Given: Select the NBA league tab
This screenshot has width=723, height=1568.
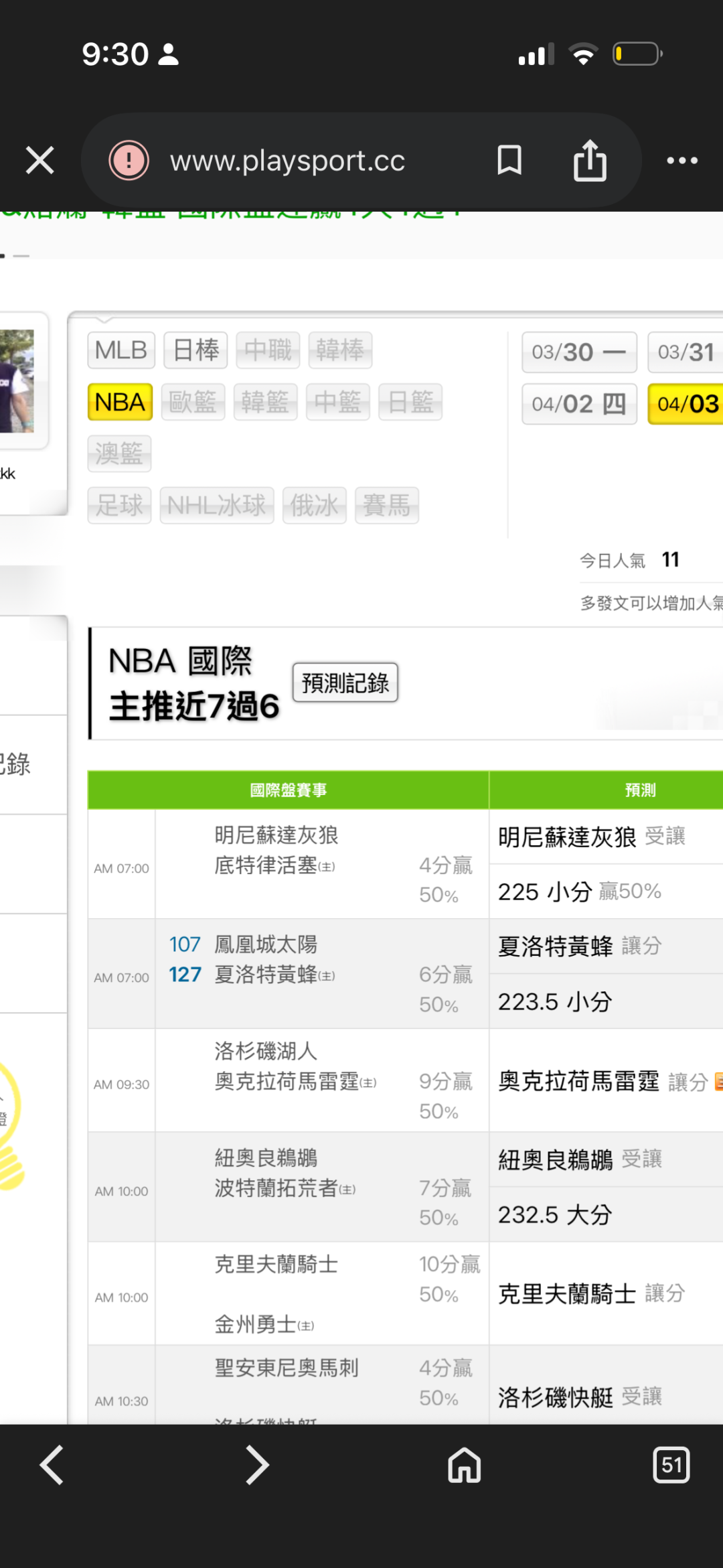Looking at the screenshot, I should (120, 402).
